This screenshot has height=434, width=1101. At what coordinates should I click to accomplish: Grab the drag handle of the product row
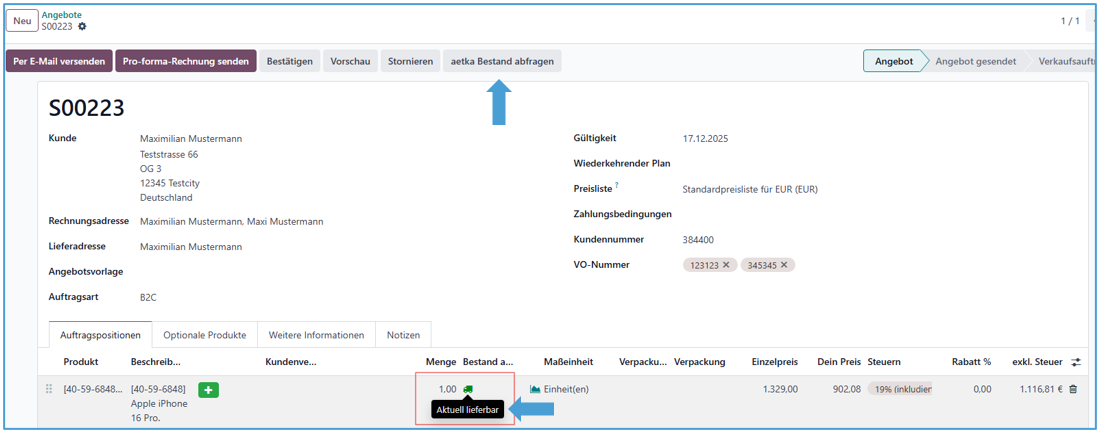[49, 389]
